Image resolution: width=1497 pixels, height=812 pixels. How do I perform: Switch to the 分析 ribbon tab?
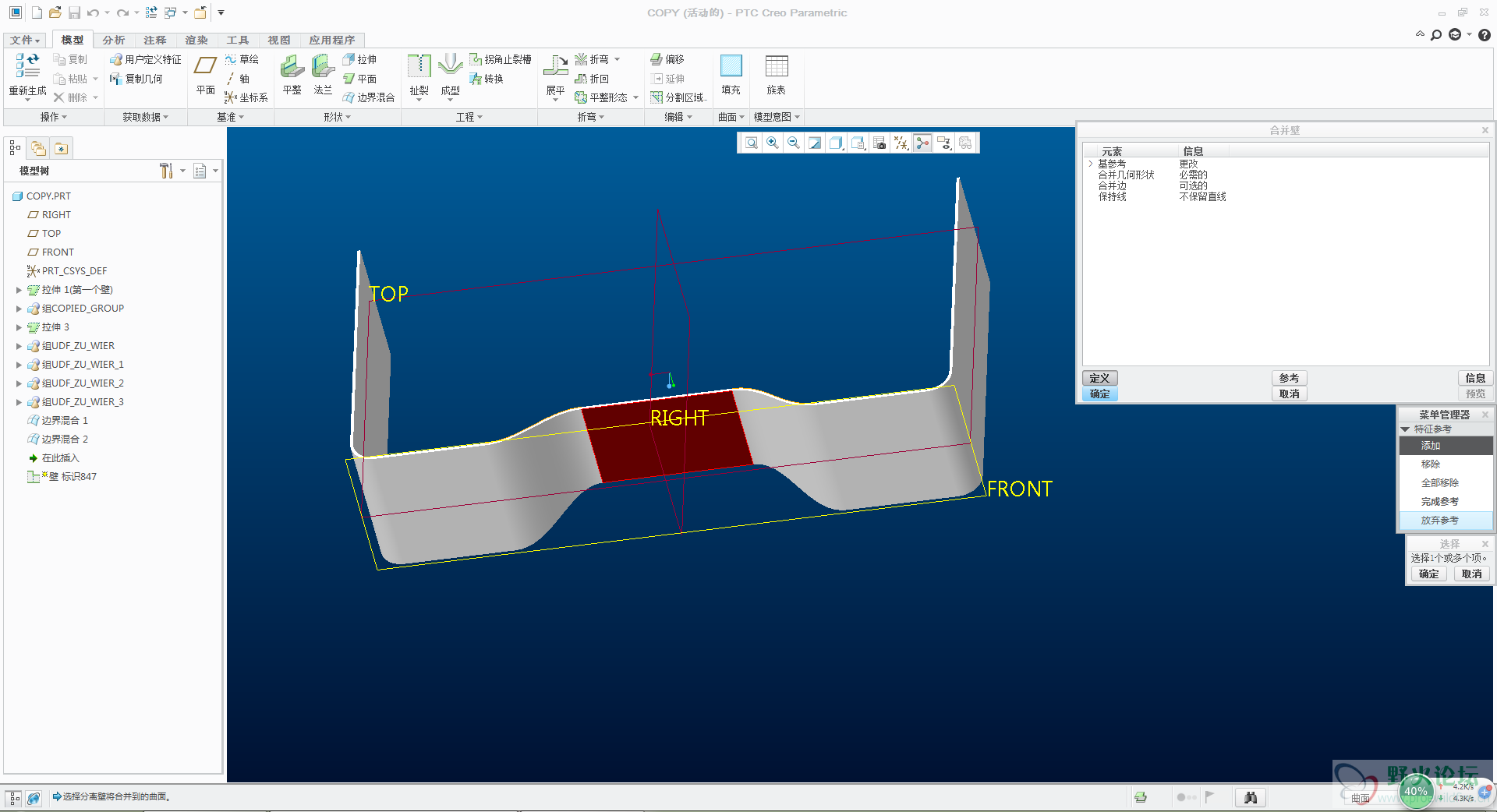pos(114,40)
